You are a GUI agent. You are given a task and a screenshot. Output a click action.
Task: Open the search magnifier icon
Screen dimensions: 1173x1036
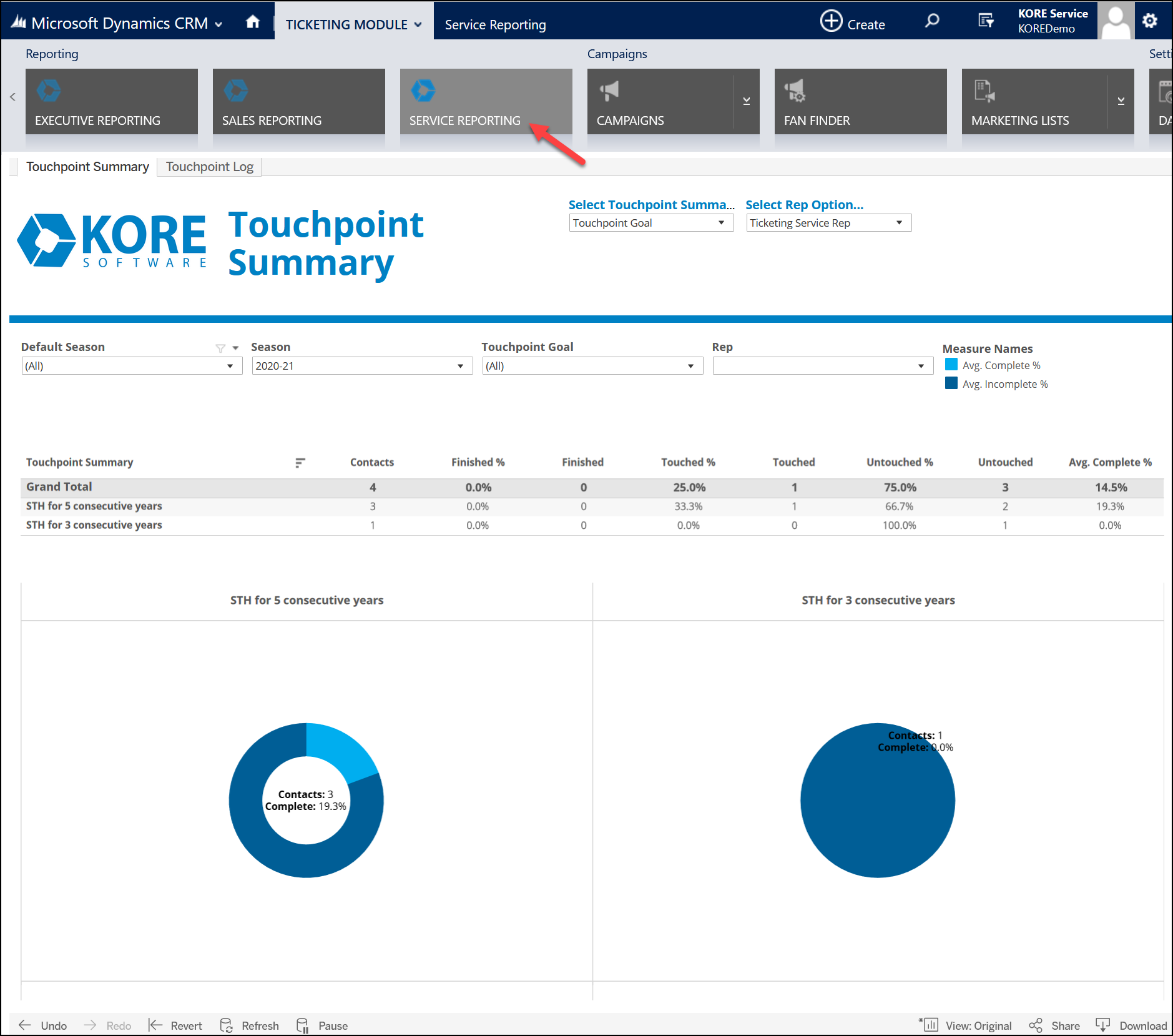[932, 21]
